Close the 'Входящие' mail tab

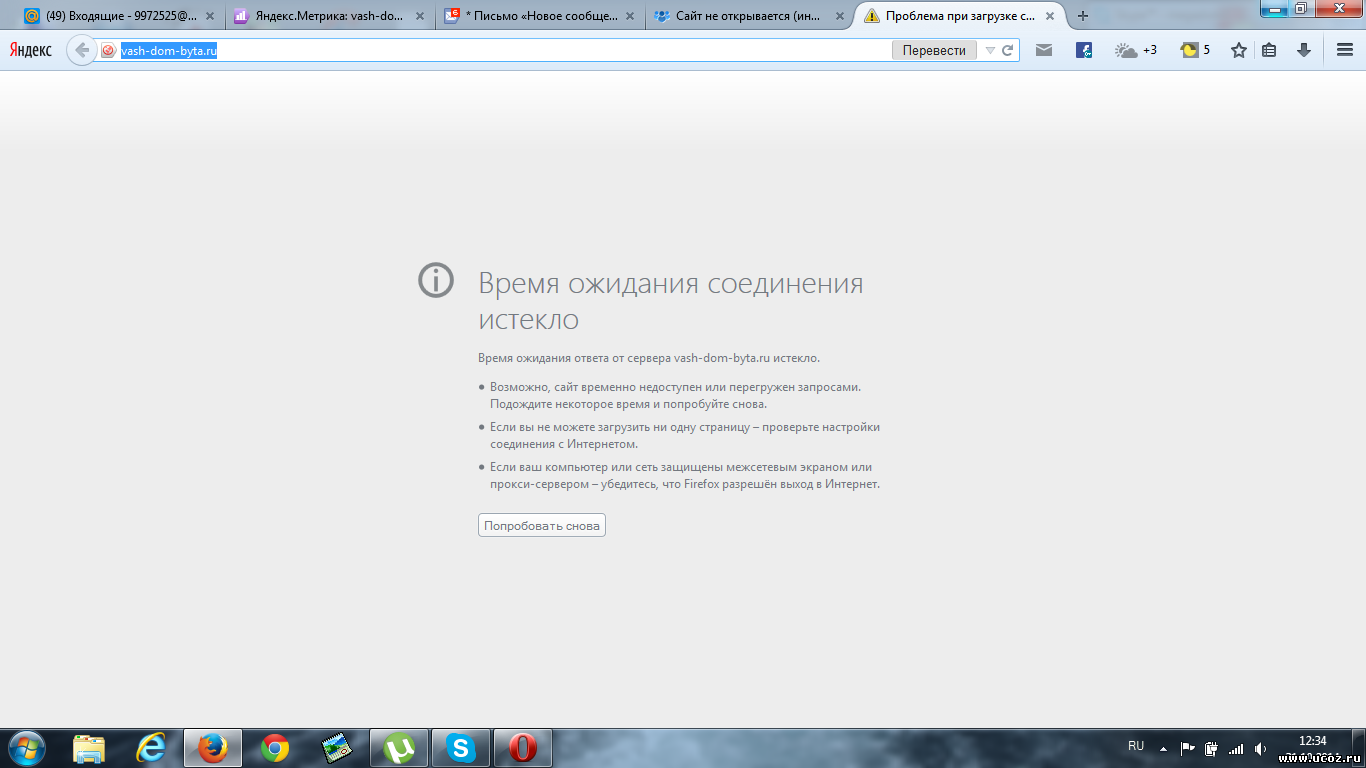pyautogui.click(x=209, y=16)
